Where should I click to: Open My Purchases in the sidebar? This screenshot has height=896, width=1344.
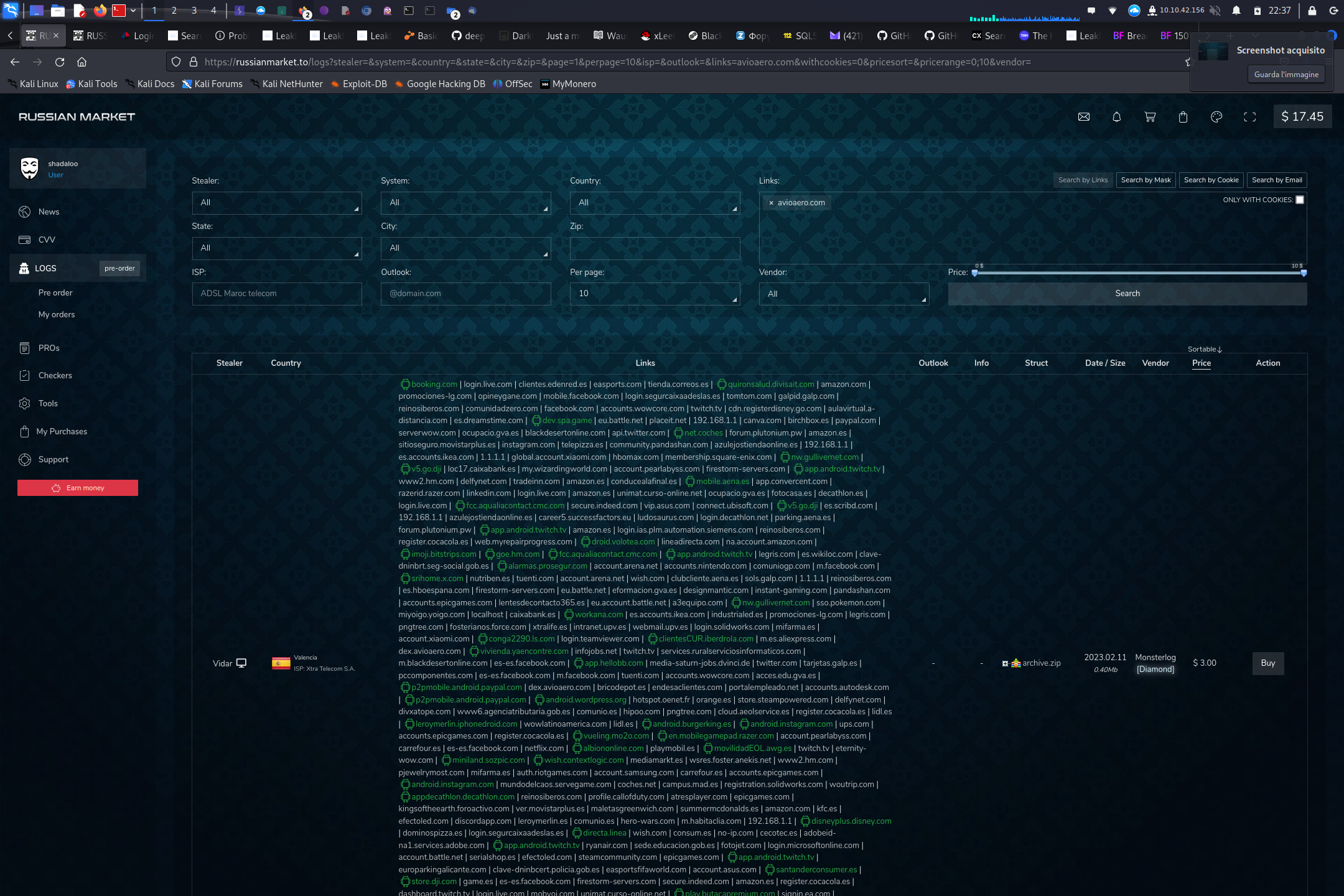click(x=62, y=432)
